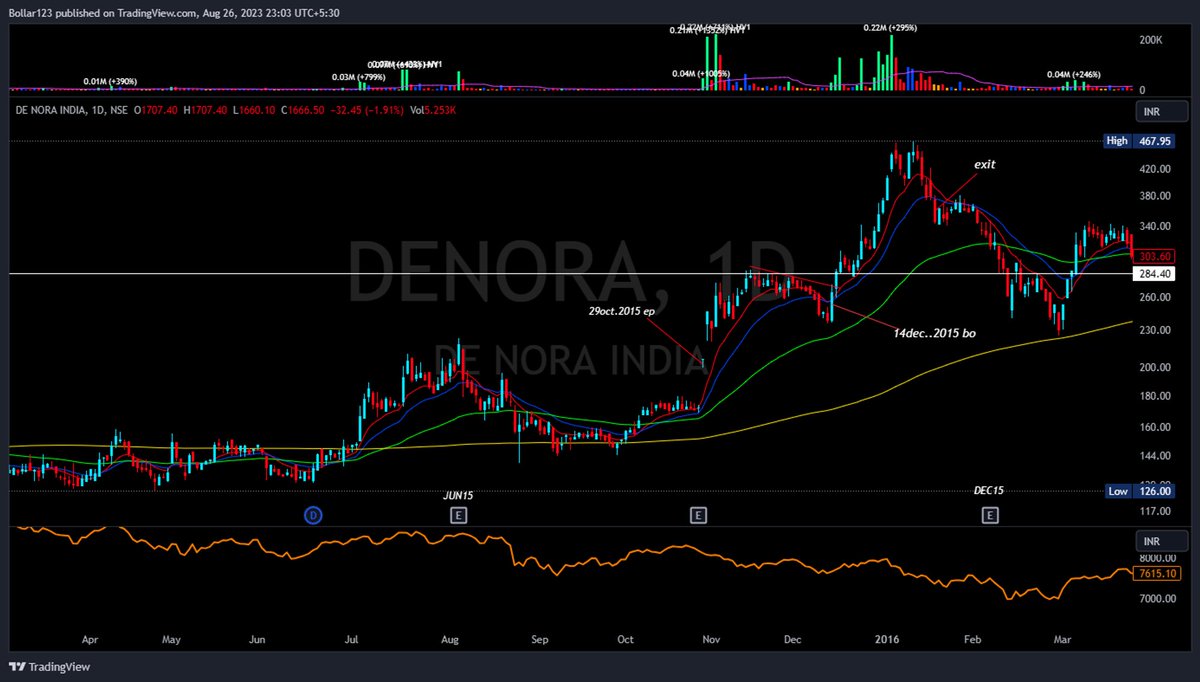This screenshot has height=682, width=1200.
Task: Click the 'DEC15' text label
Action: (989, 491)
